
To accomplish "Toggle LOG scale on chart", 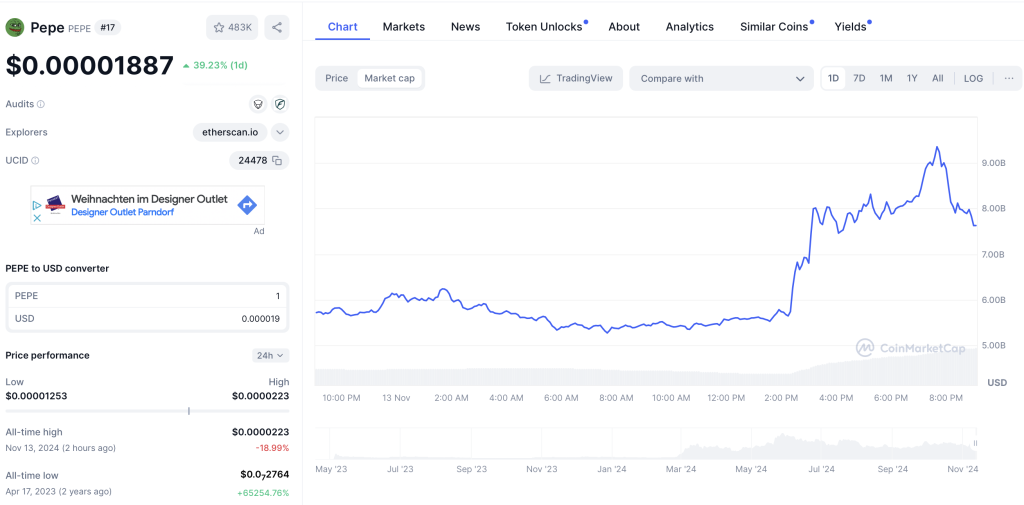I will [x=973, y=78].
